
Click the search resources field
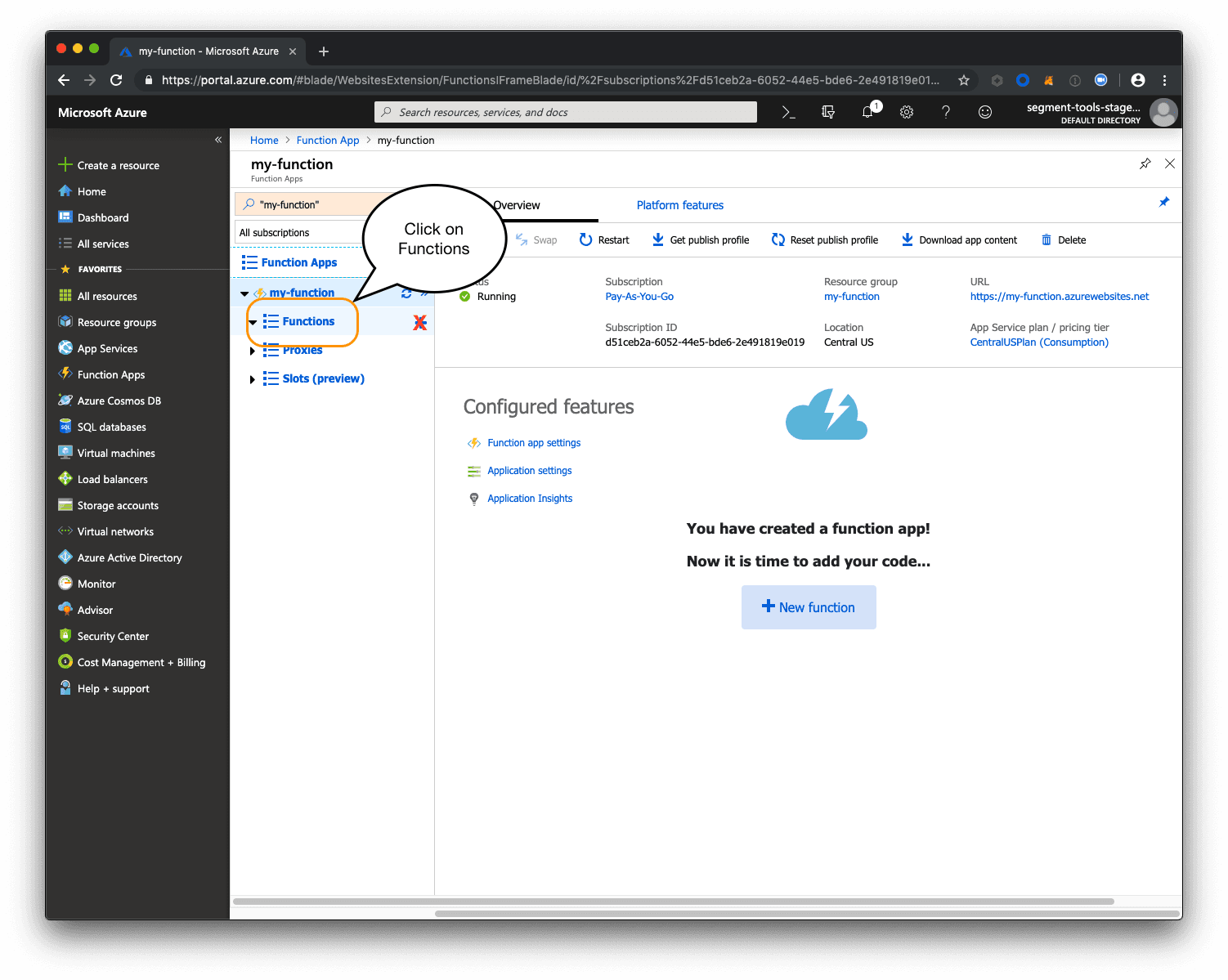point(565,112)
